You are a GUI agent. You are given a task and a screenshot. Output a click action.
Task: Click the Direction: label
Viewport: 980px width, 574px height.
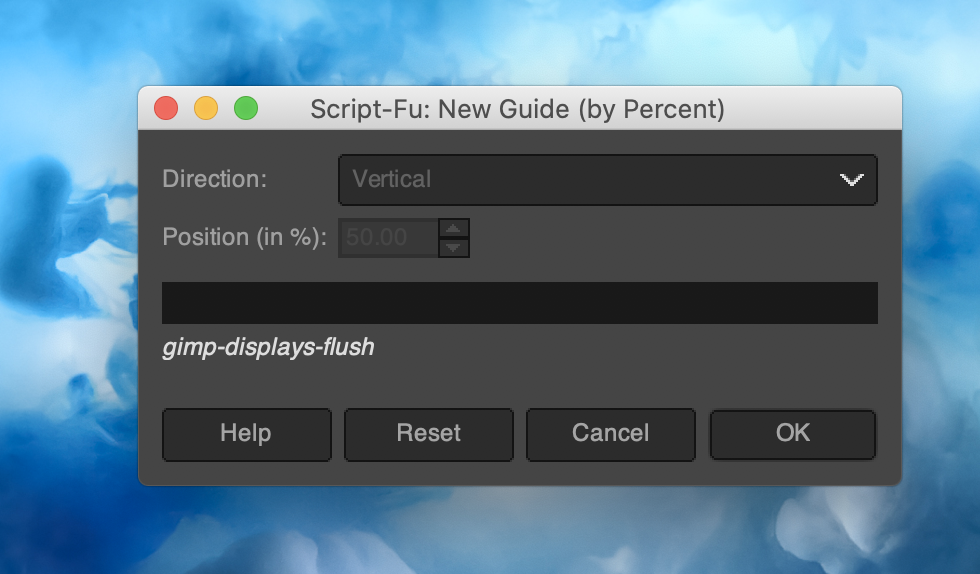point(215,180)
